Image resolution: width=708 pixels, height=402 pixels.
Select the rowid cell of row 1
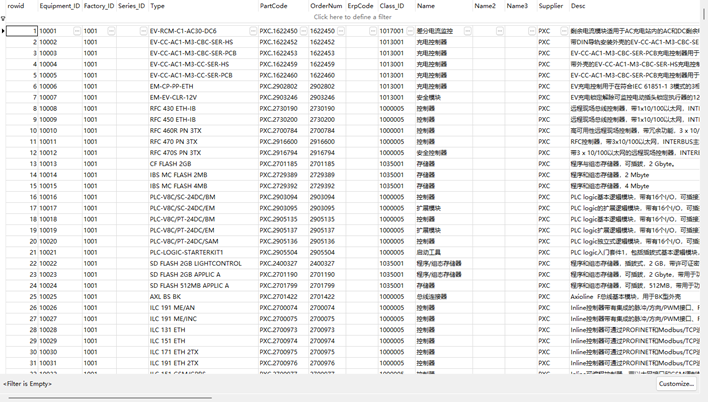(22, 31)
